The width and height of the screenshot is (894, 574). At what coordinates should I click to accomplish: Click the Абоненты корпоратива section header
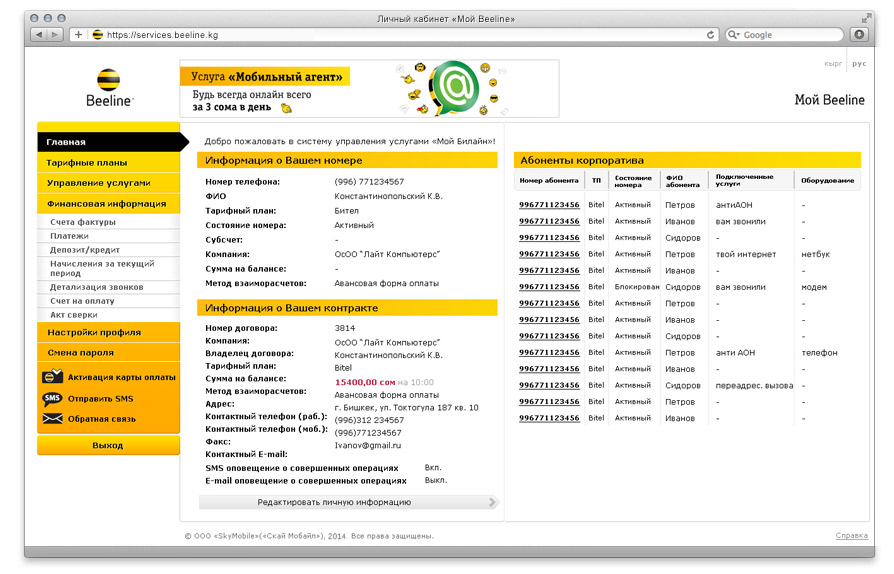pyautogui.click(x=687, y=161)
